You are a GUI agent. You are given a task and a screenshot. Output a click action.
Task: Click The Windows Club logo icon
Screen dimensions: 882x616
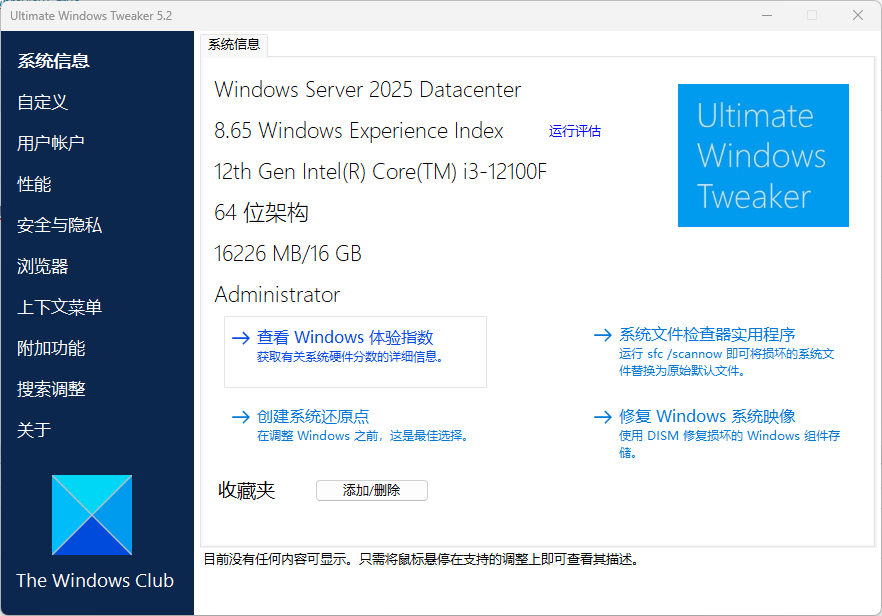pos(92,515)
